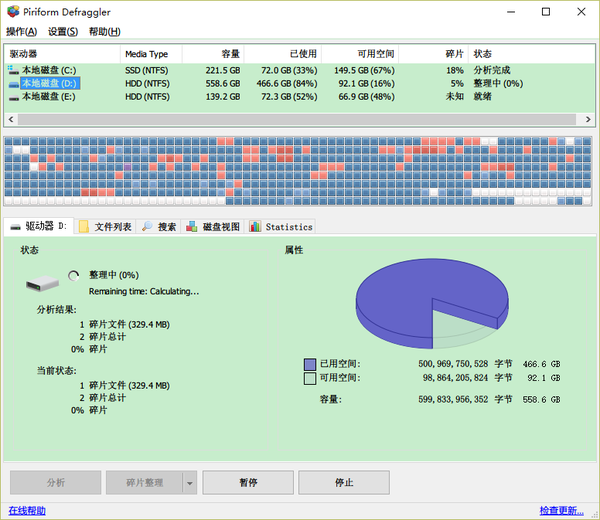Click the 221.5 GB capacity cell for C:
600x520 pixels.
click(223, 70)
